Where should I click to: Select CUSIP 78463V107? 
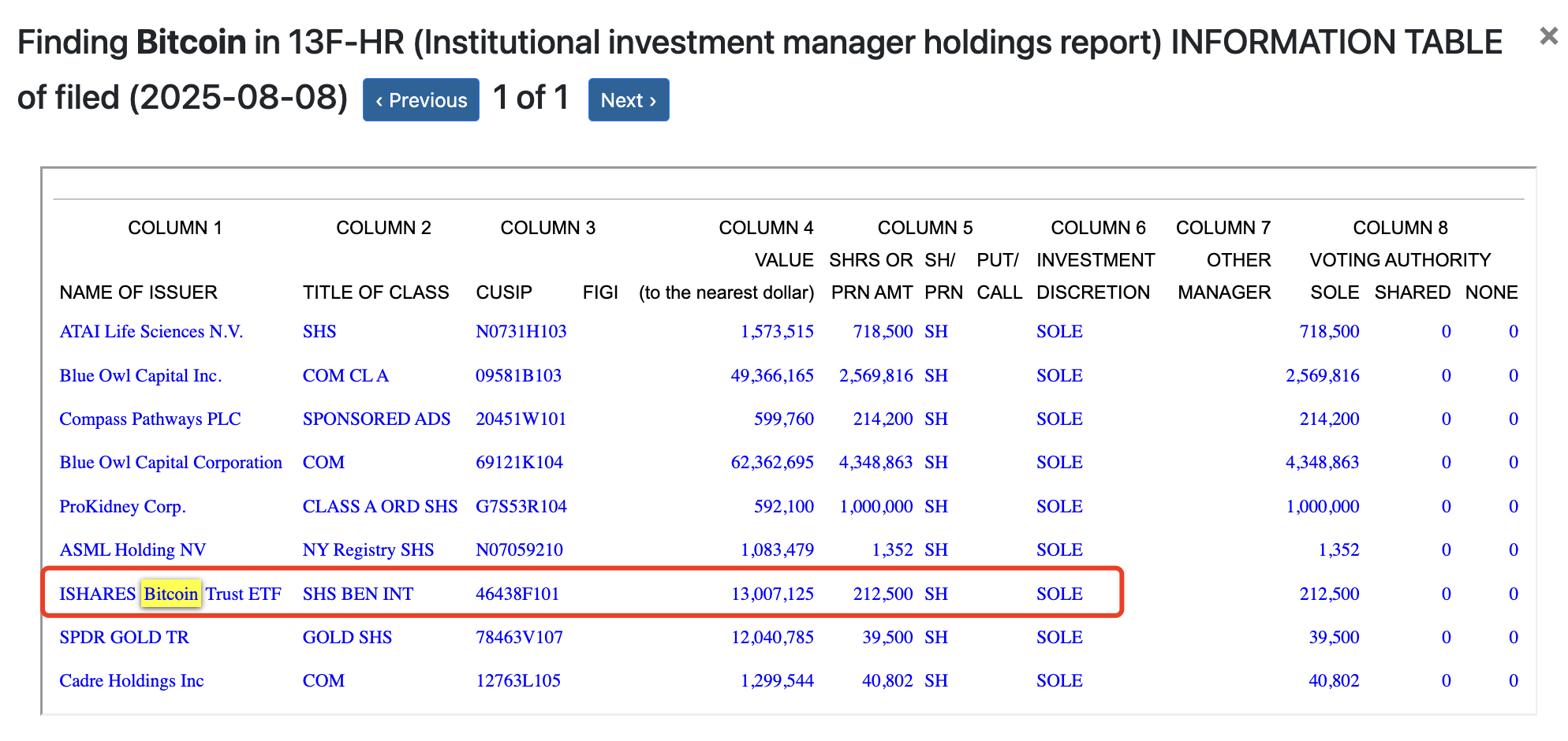519,637
